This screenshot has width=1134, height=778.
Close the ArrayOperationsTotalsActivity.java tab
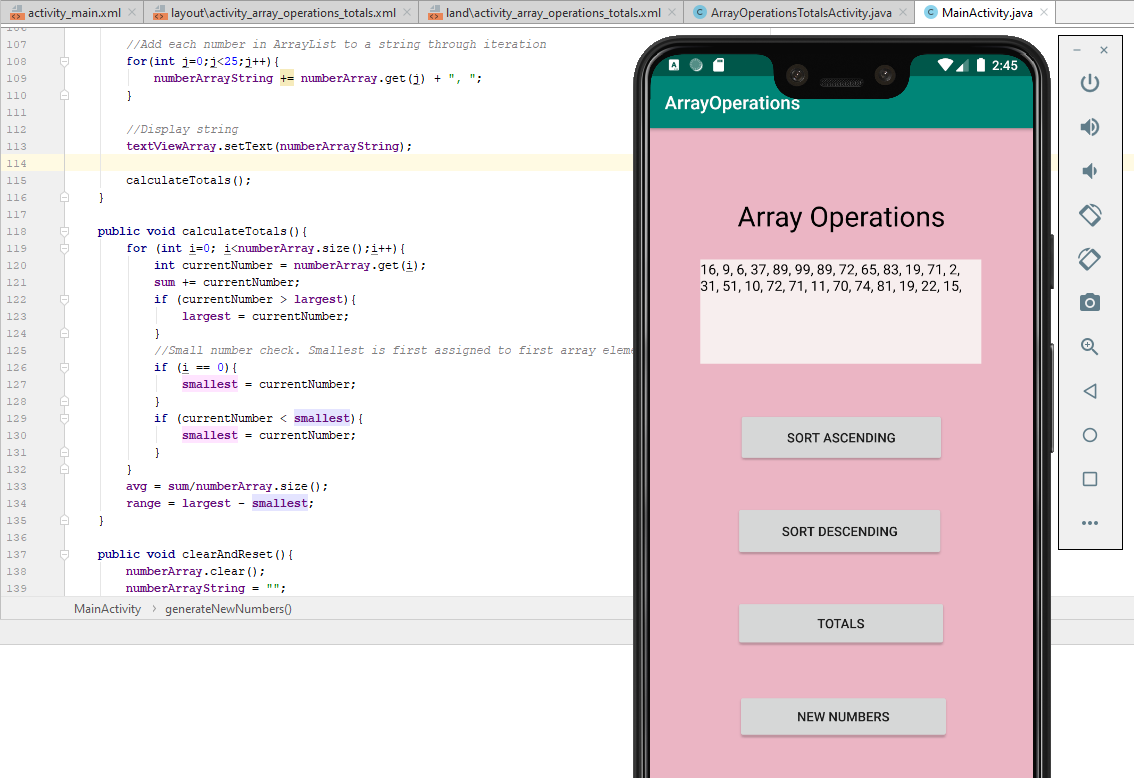pyautogui.click(x=903, y=12)
